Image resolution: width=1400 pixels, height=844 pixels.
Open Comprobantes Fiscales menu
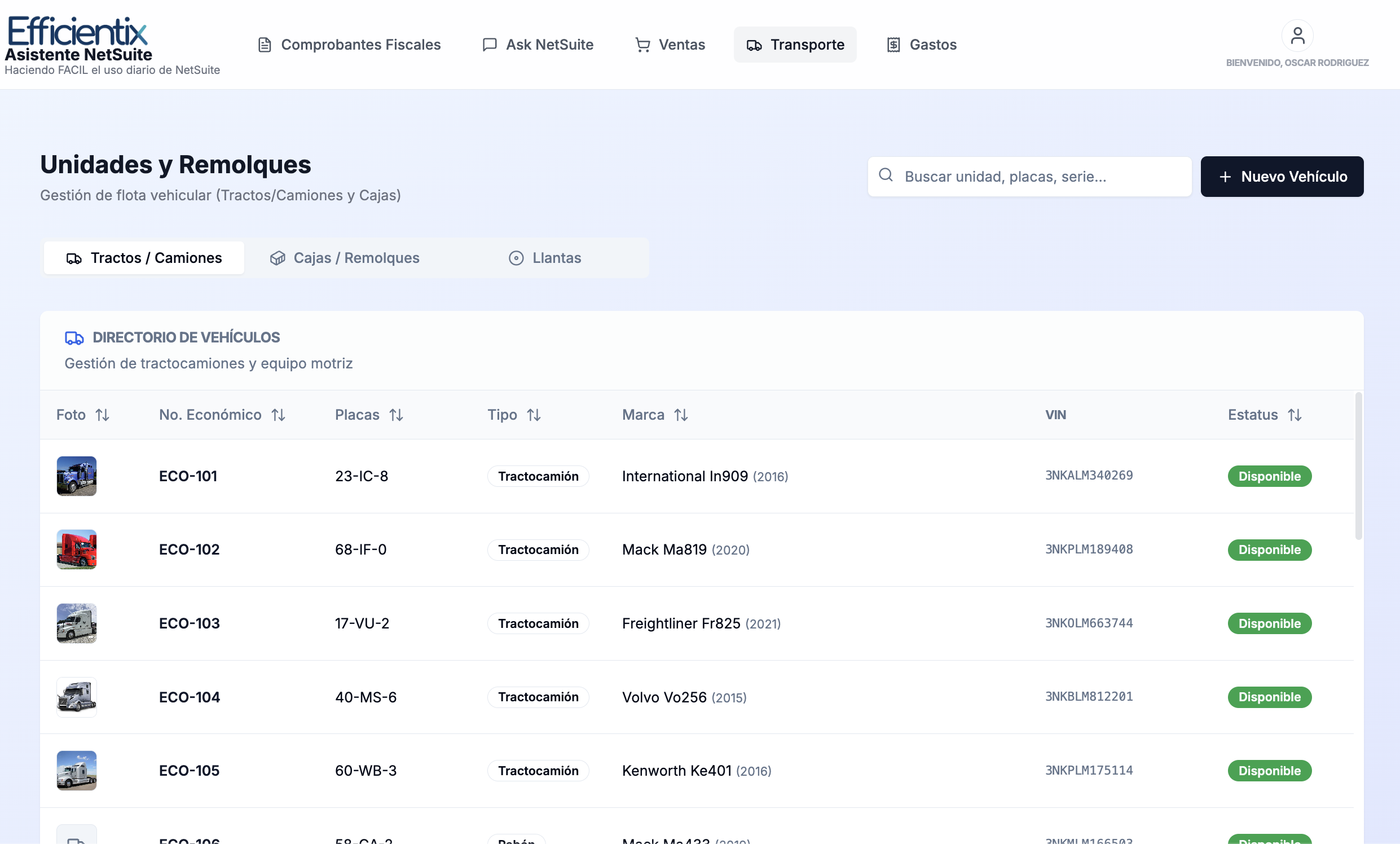(x=349, y=45)
